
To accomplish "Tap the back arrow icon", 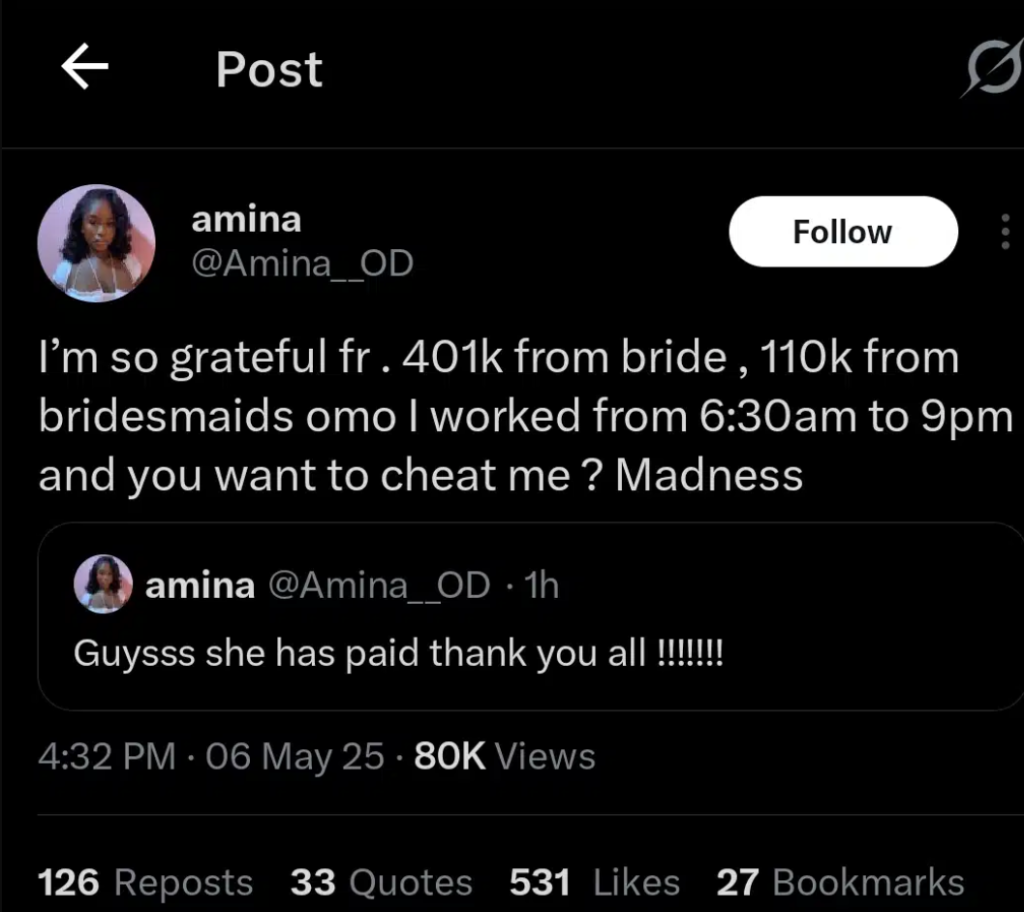I will [85, 69].
